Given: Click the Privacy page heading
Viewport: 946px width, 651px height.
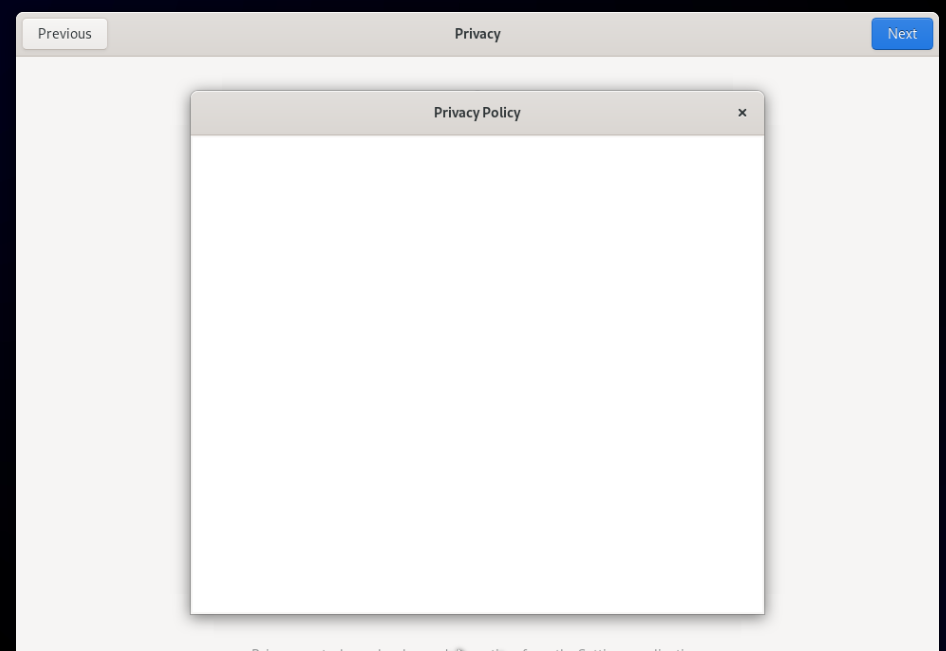Looking at the screenshot, I should coord(477,34).
